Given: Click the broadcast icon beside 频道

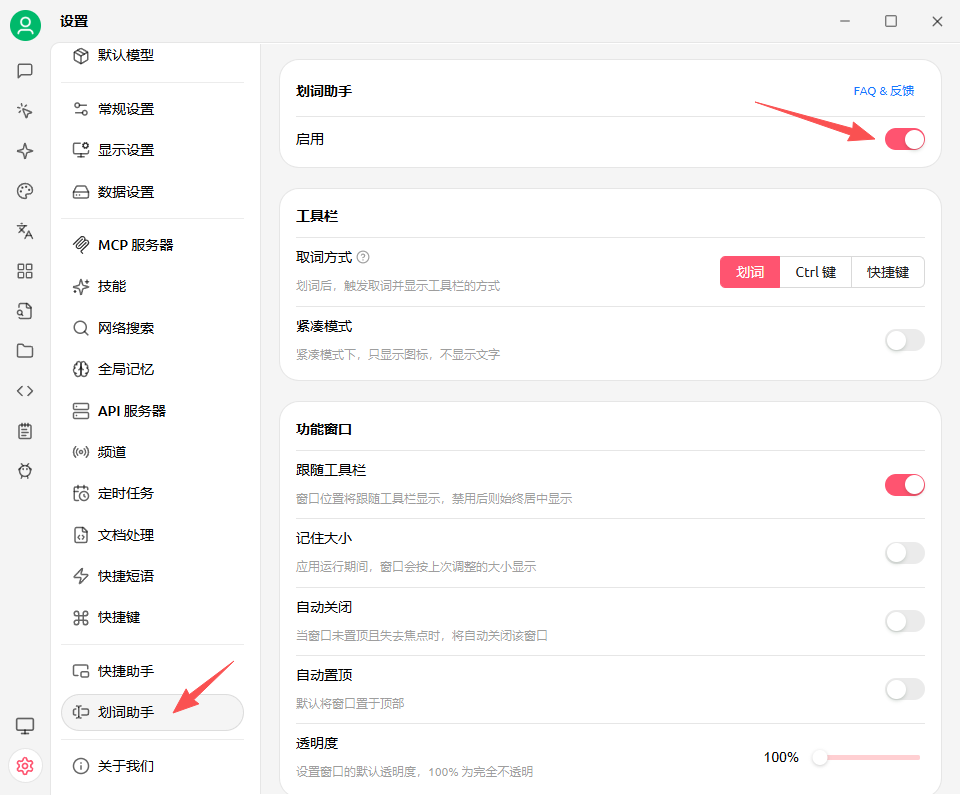Looking at the screenshot, I should click(x=81, y=452).
